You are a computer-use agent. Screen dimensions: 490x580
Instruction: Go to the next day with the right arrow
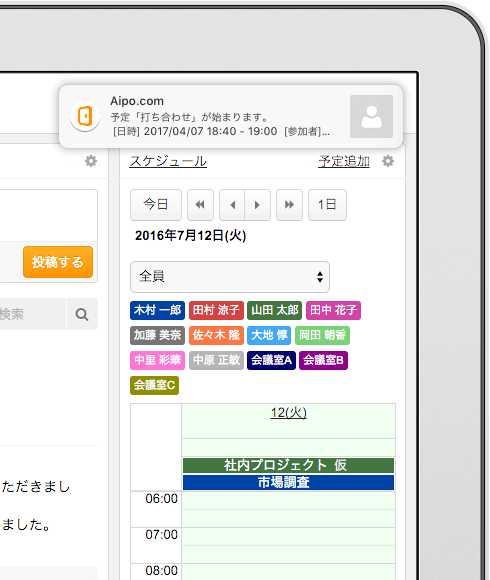(x=257, y=205)
